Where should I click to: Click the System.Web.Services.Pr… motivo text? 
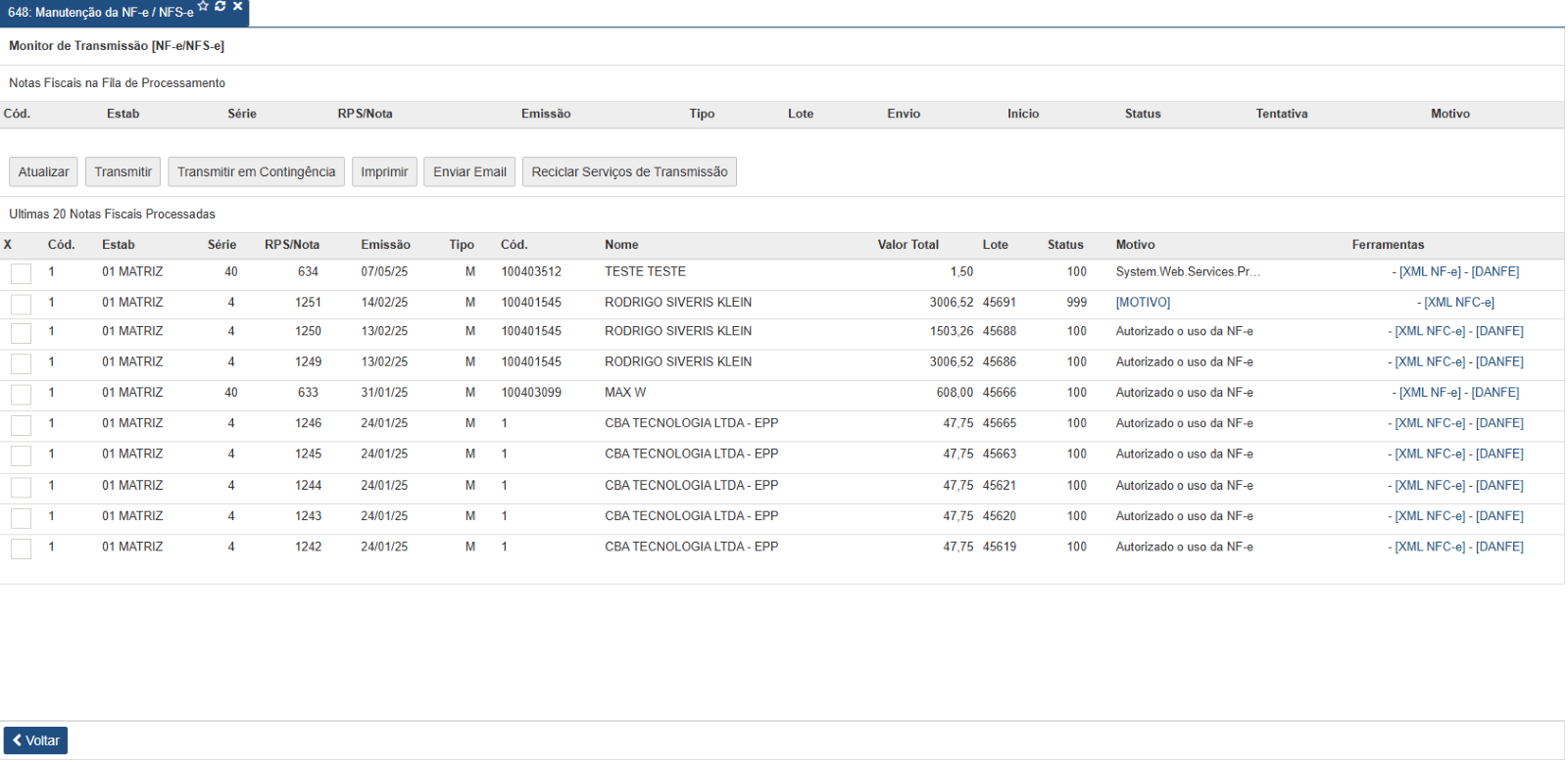click(1188, 272)
